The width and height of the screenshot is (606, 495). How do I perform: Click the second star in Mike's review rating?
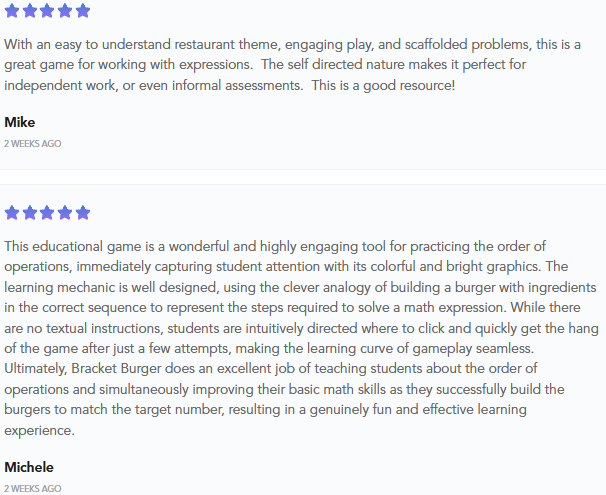30,11
